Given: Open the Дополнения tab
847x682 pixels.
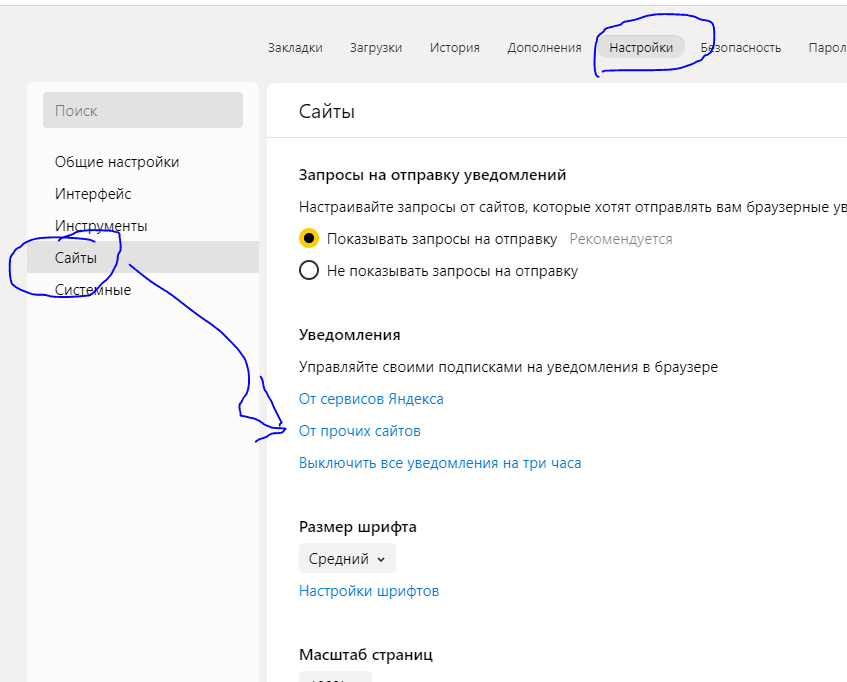Looking at the screenshot, I should pos(544,47).
